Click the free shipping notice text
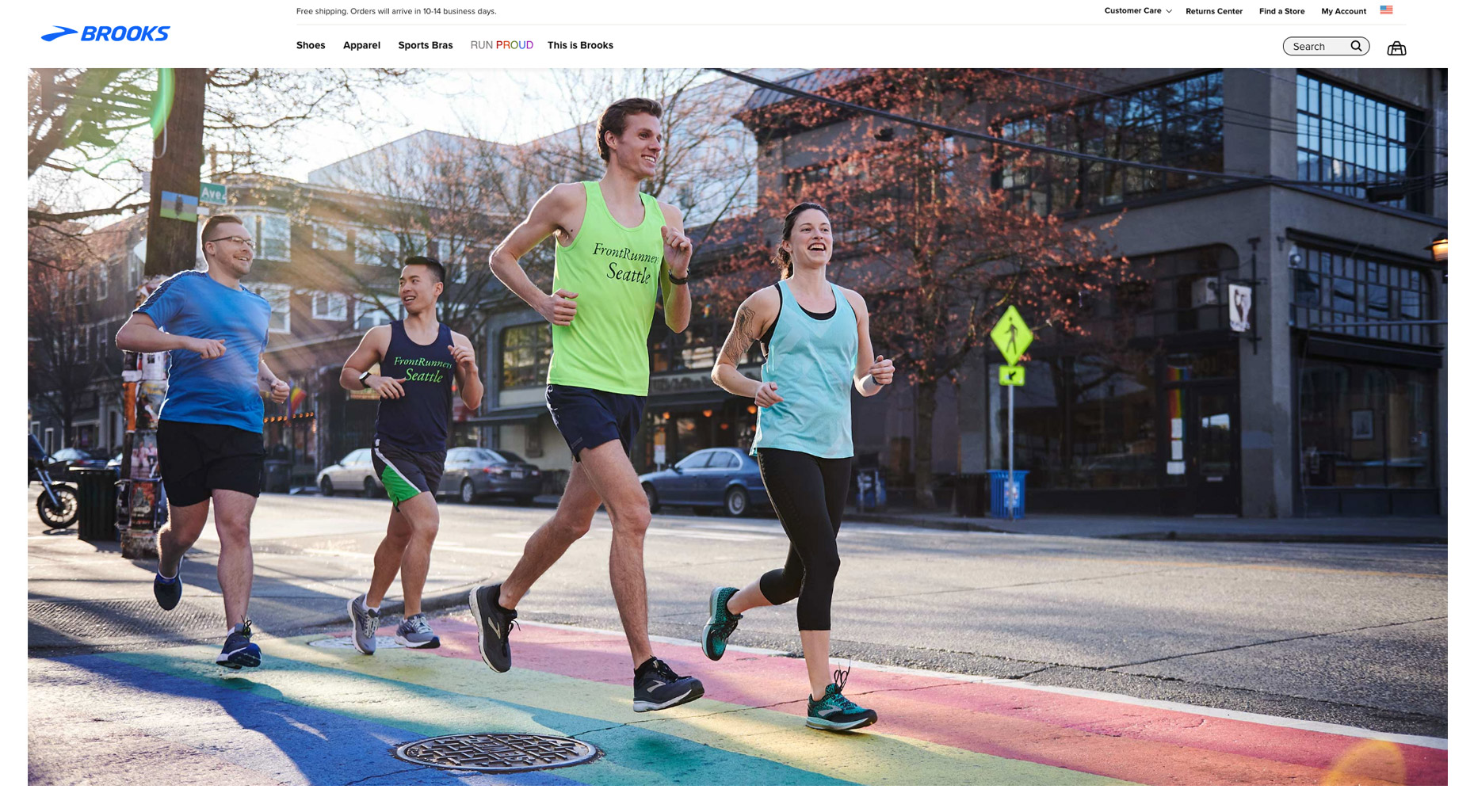The width and height of the screenshot is (1474, 812). point(396,11)
